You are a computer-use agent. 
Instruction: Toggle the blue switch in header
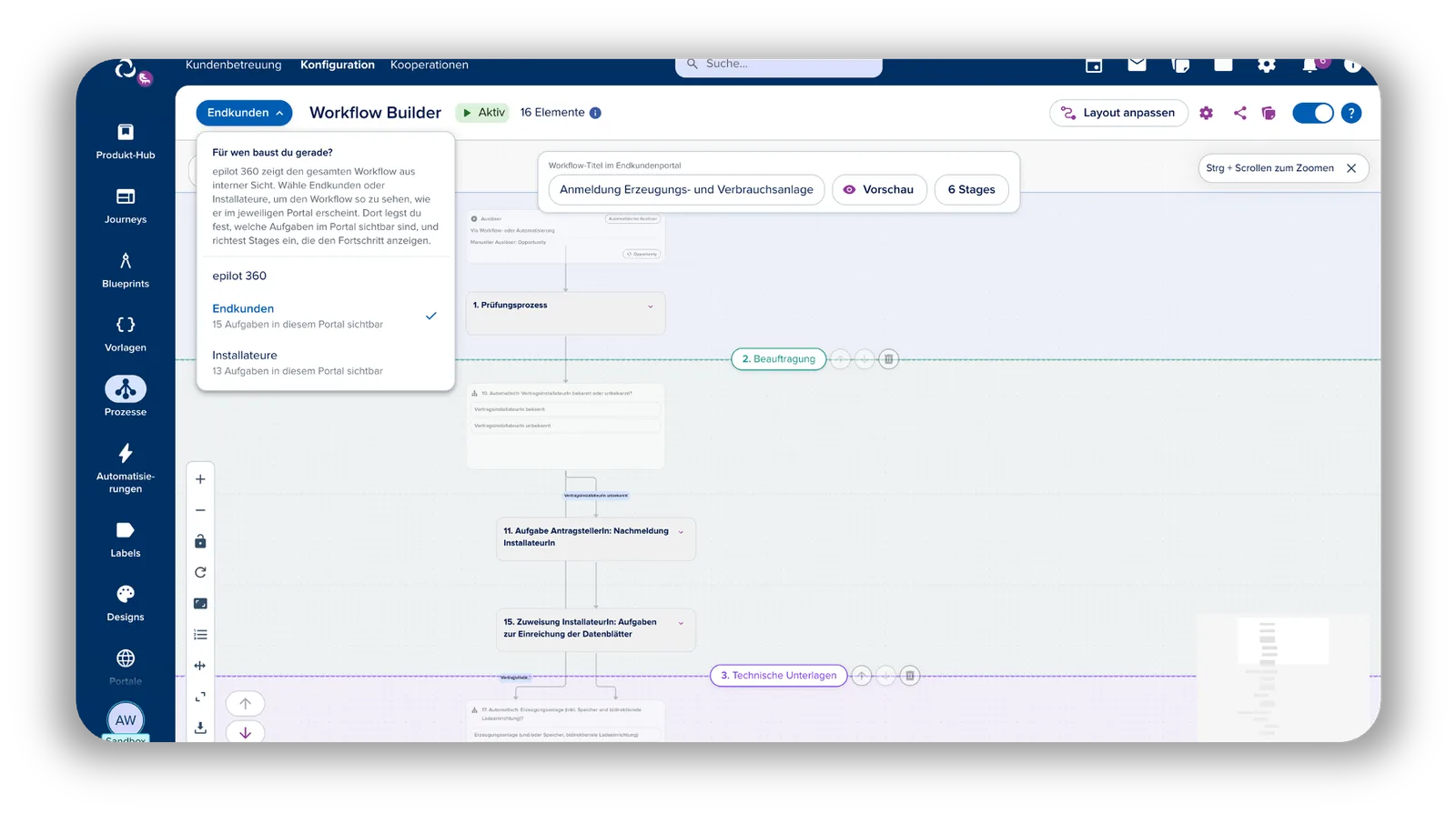(x=1312, y=113)
